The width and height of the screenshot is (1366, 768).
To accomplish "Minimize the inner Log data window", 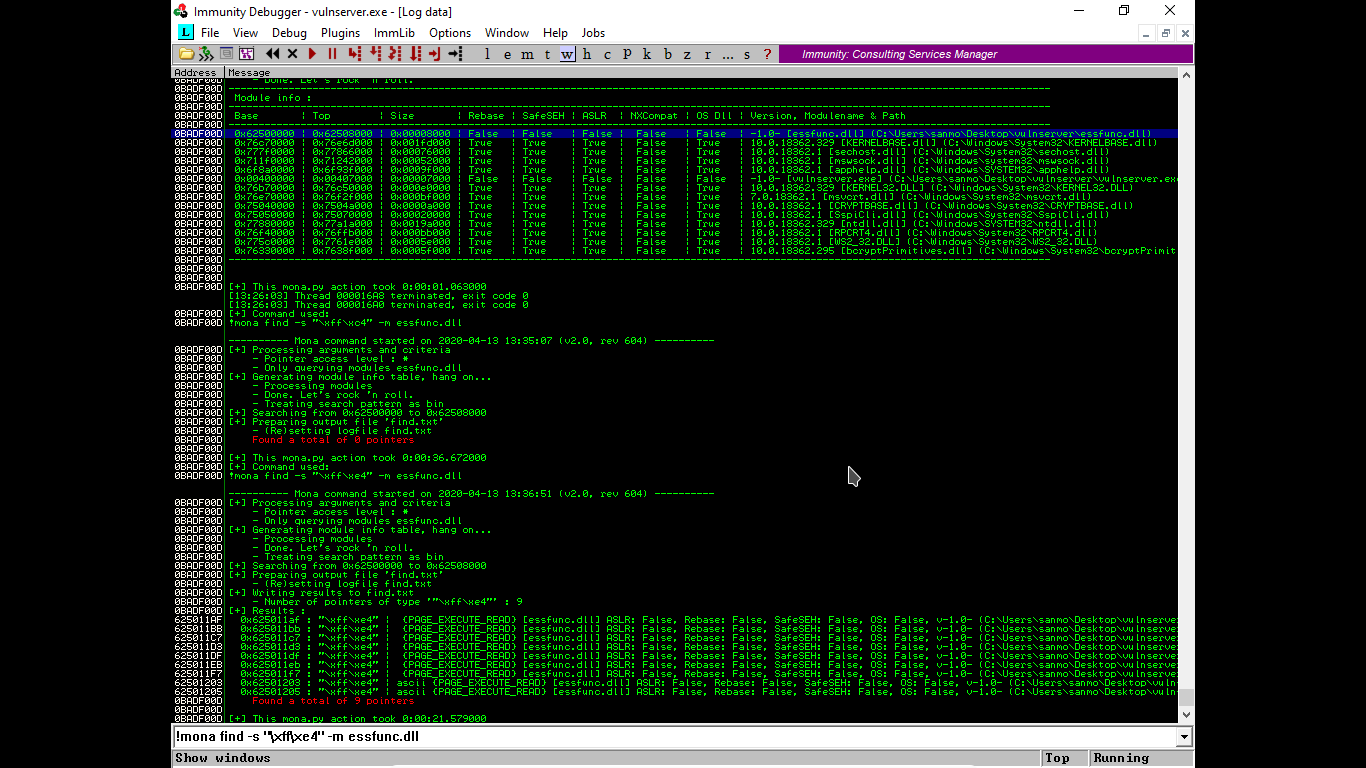I will [1146, 33].
